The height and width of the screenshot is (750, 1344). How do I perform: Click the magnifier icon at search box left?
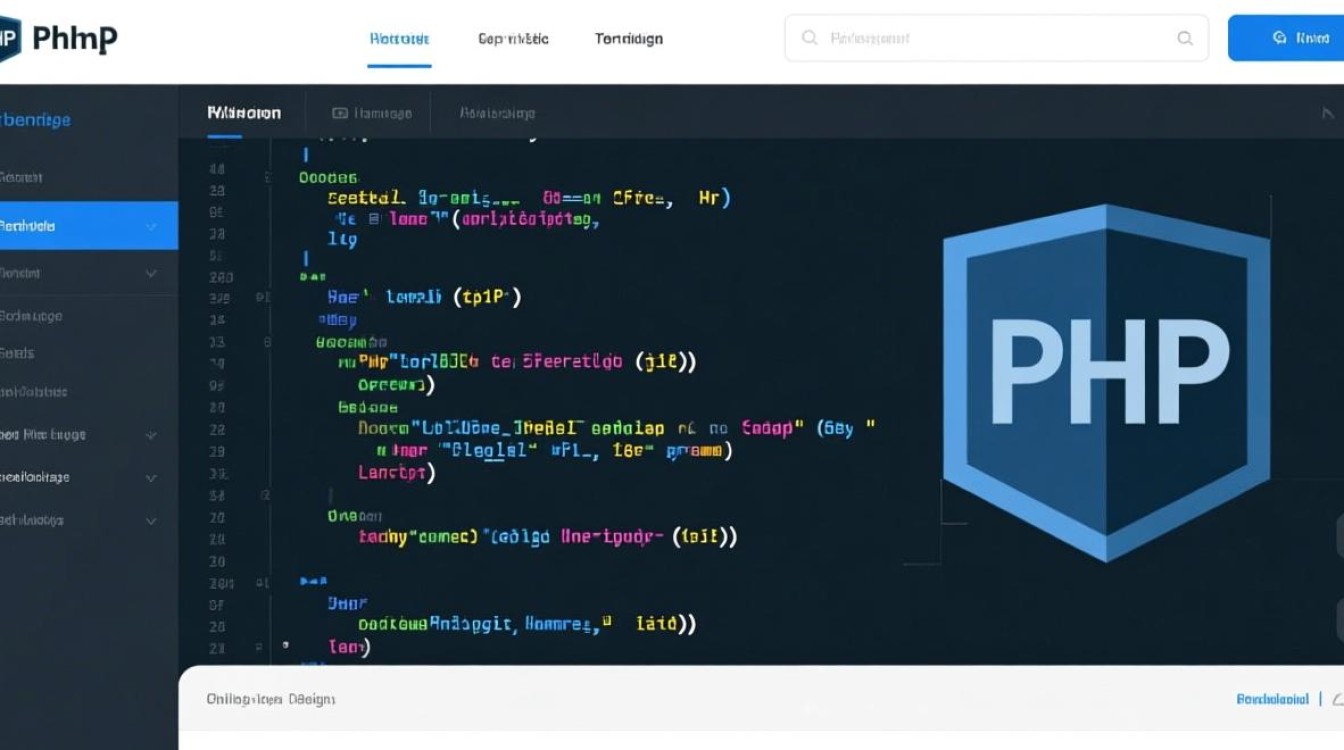pos(809,38)
